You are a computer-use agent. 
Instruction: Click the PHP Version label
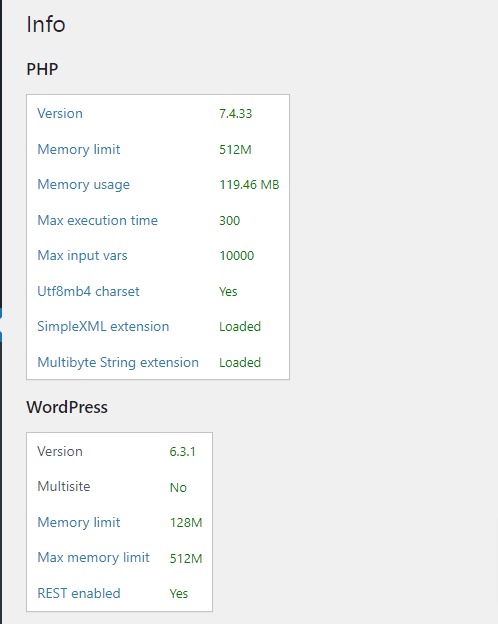[60, 113]
